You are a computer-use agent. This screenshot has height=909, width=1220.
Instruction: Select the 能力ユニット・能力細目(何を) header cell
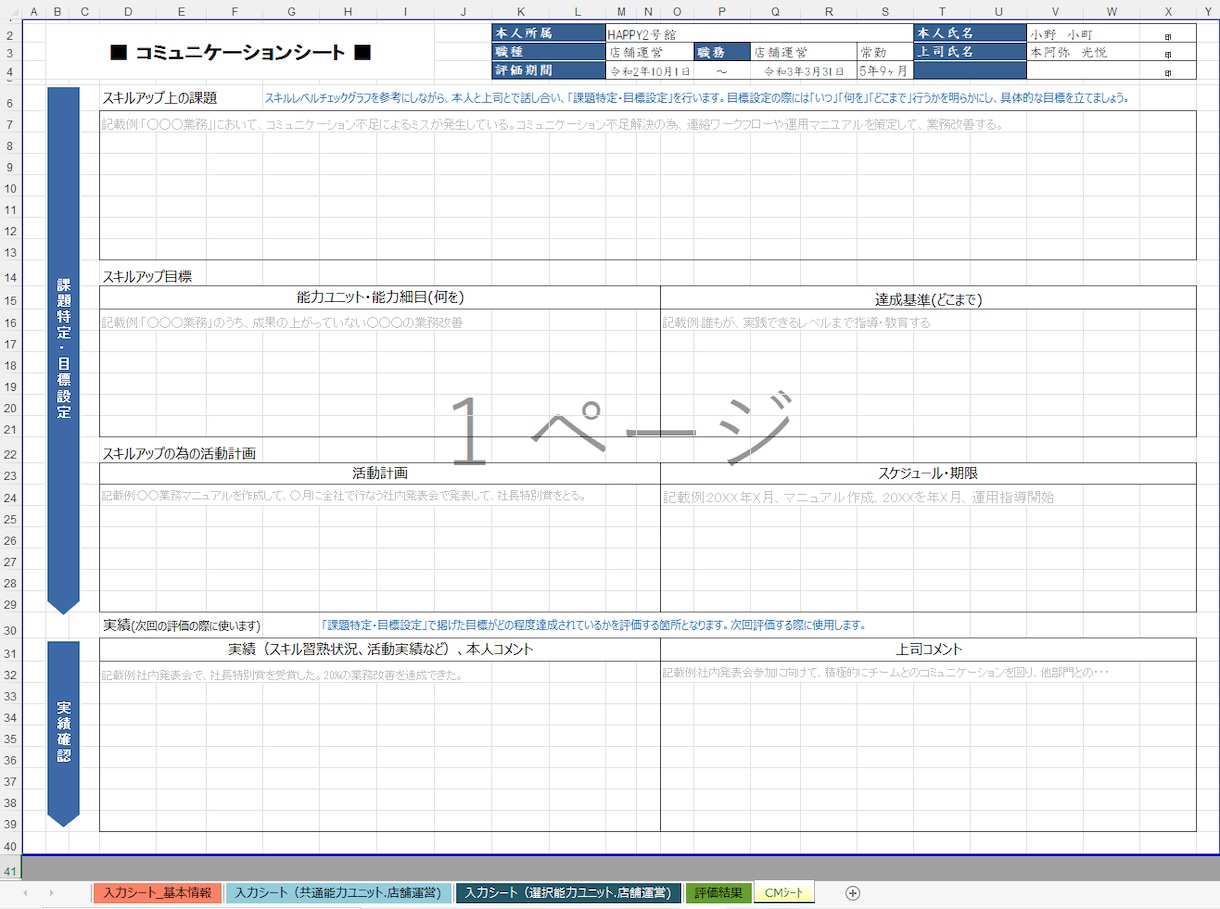380,298
